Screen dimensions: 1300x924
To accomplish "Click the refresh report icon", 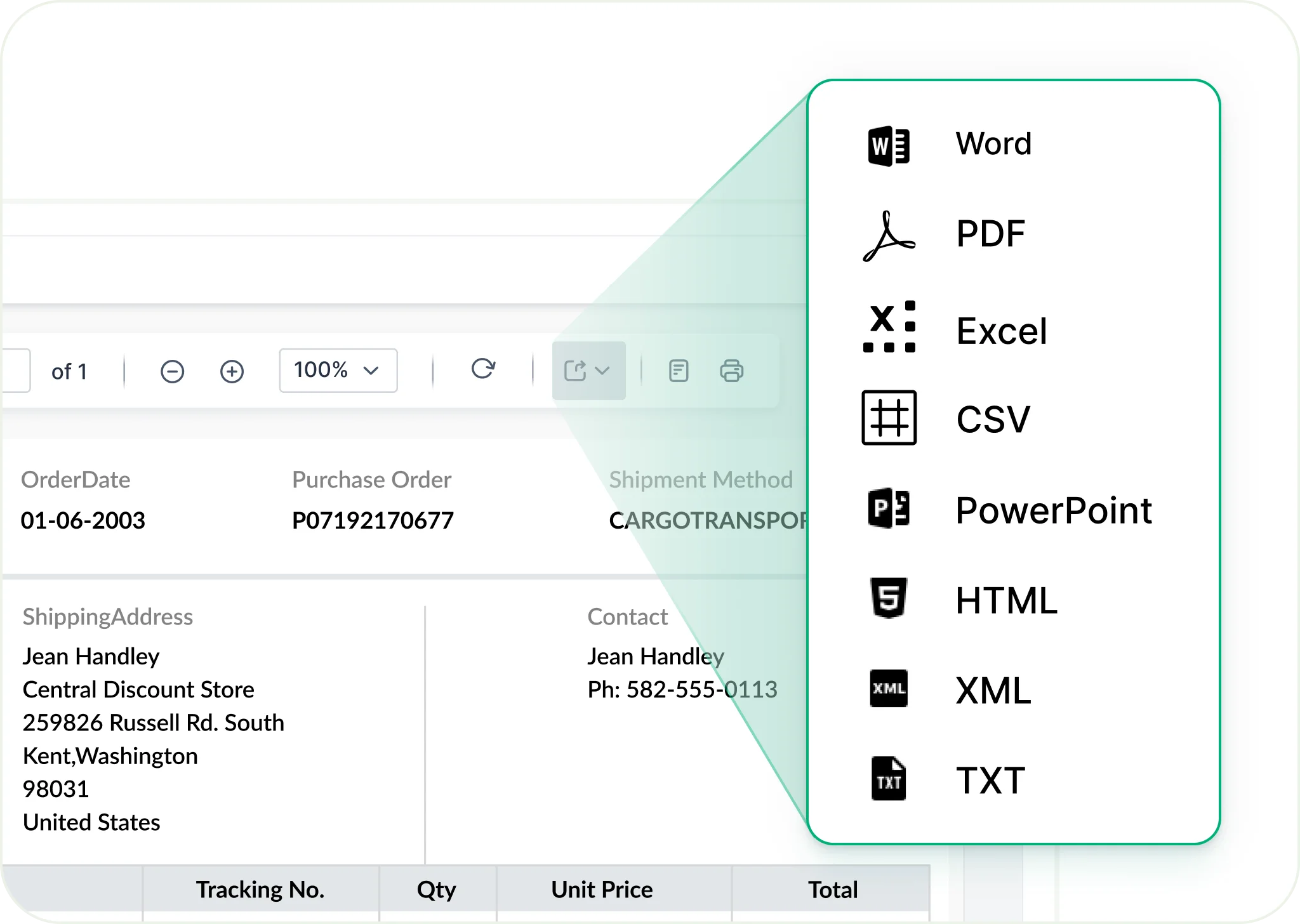I will point(483,369).
